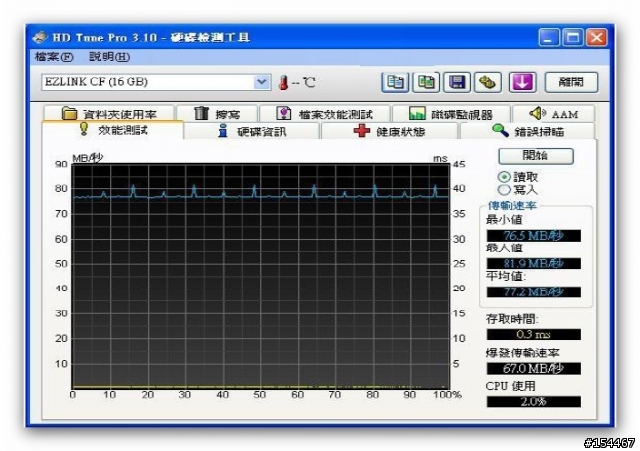Maximize the HD Tune Pro window
Viewport: 640px width, 451px height.
[573, 38]
